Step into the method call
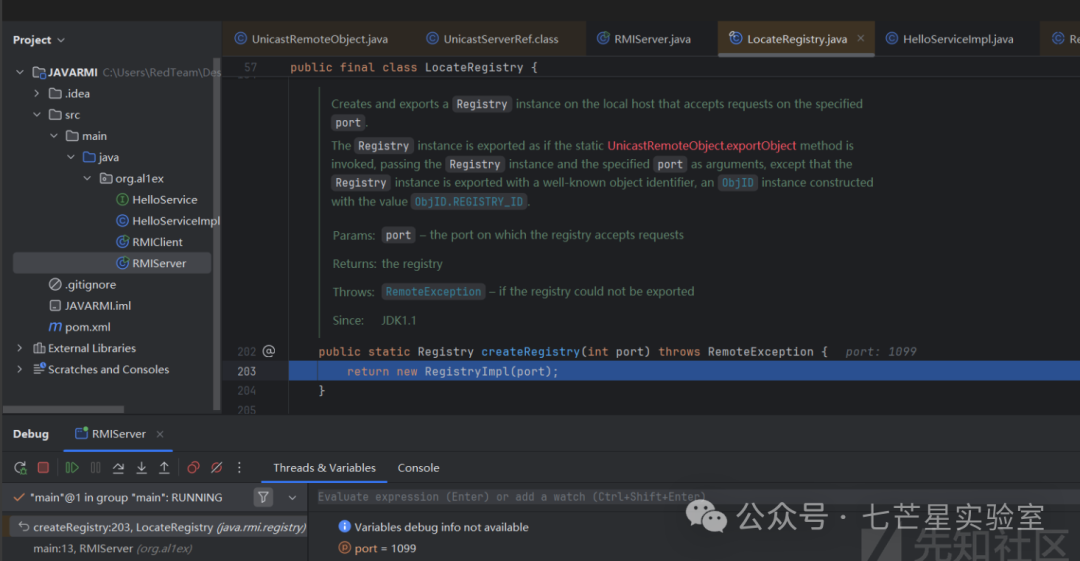 141,467
